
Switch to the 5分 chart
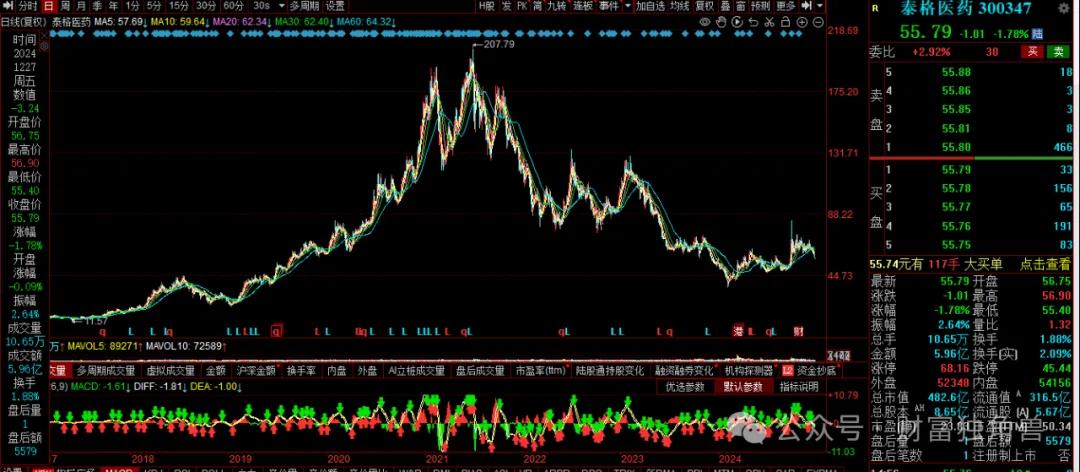[154, 6]
